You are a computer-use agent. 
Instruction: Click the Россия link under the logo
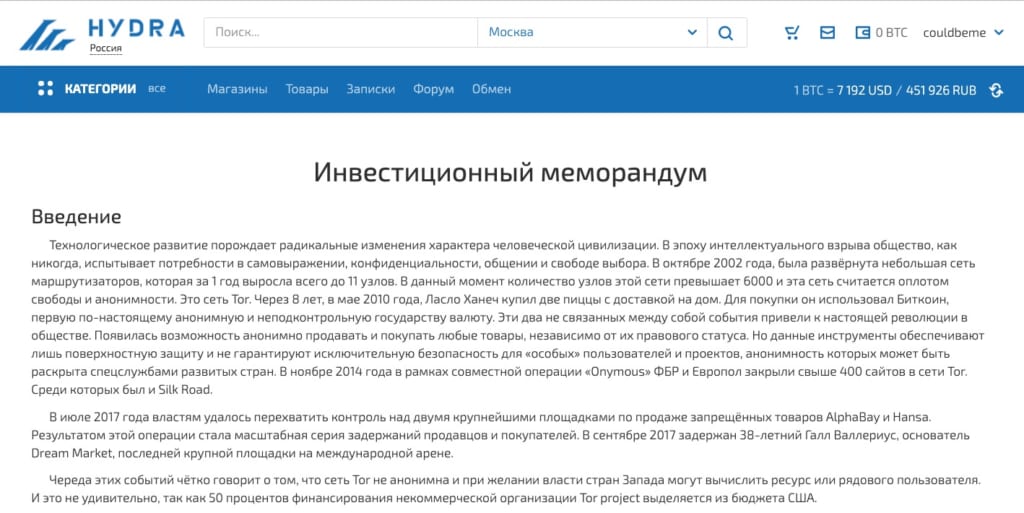coord(106,48)
